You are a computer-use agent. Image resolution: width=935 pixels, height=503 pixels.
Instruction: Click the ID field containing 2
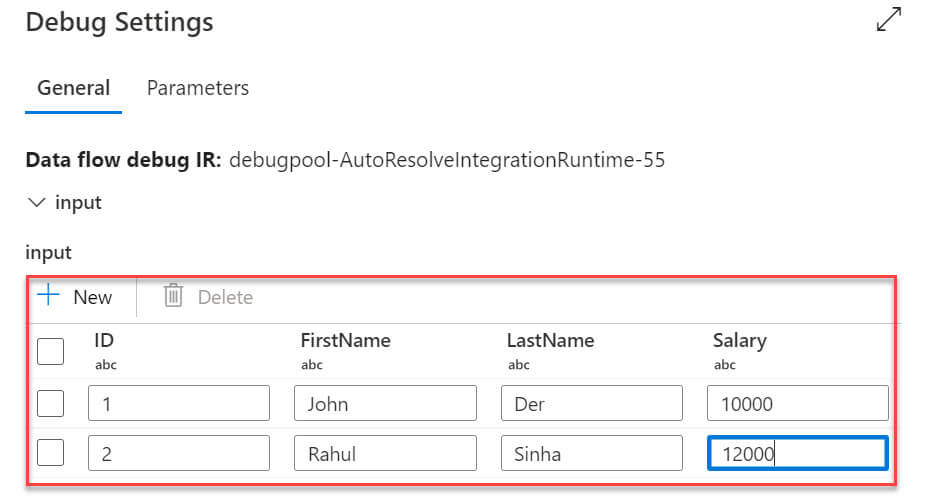[179, 453]
